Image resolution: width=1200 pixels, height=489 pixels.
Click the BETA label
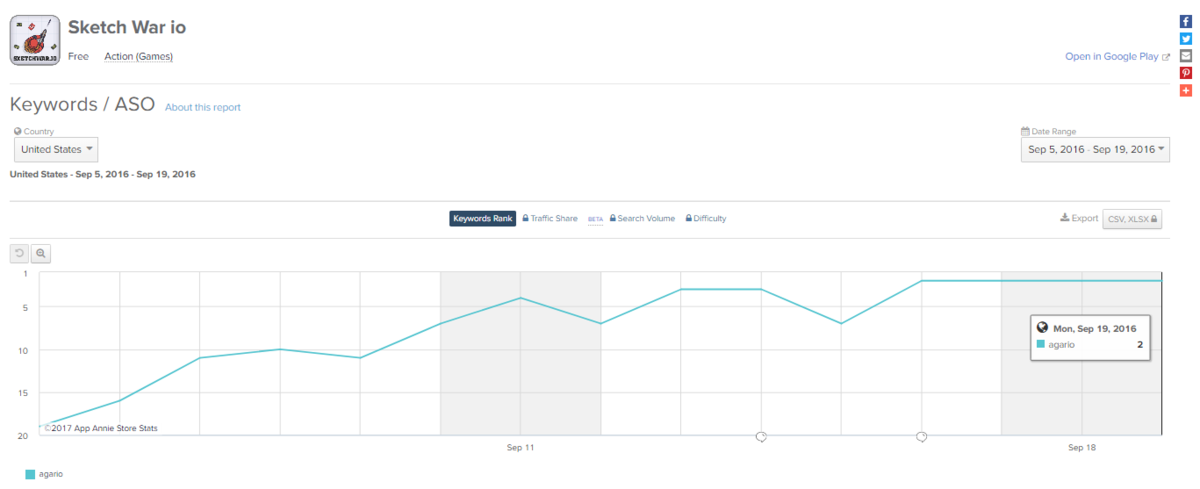point(595,219)
